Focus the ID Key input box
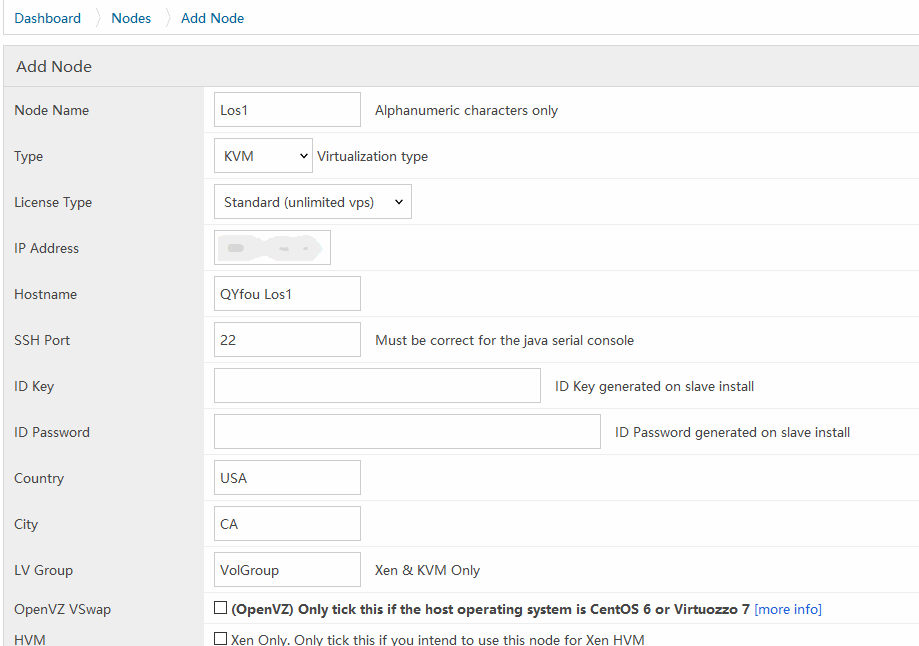This screenshot has width=919, height=646. 377,386
